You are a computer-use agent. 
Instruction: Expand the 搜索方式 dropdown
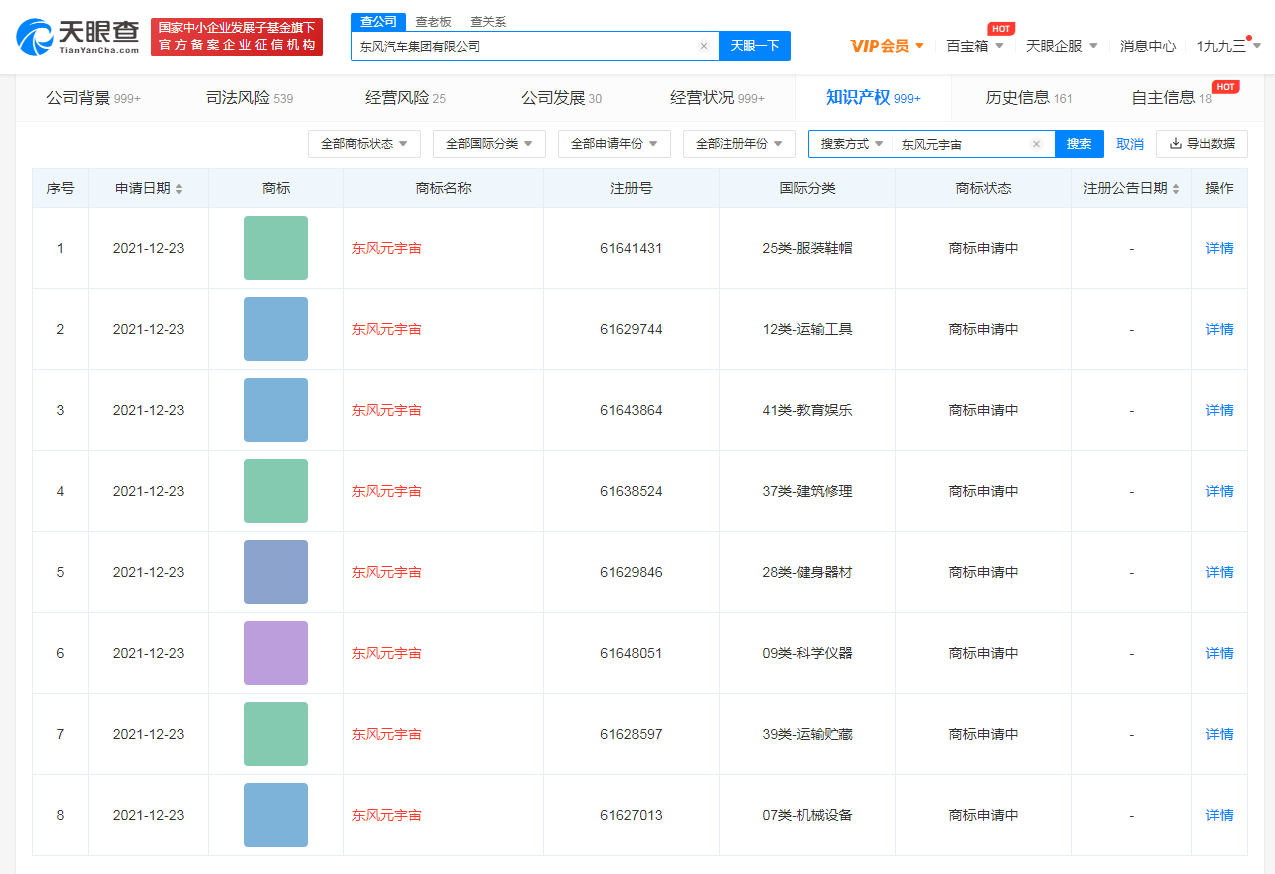[x=852, y=144]
